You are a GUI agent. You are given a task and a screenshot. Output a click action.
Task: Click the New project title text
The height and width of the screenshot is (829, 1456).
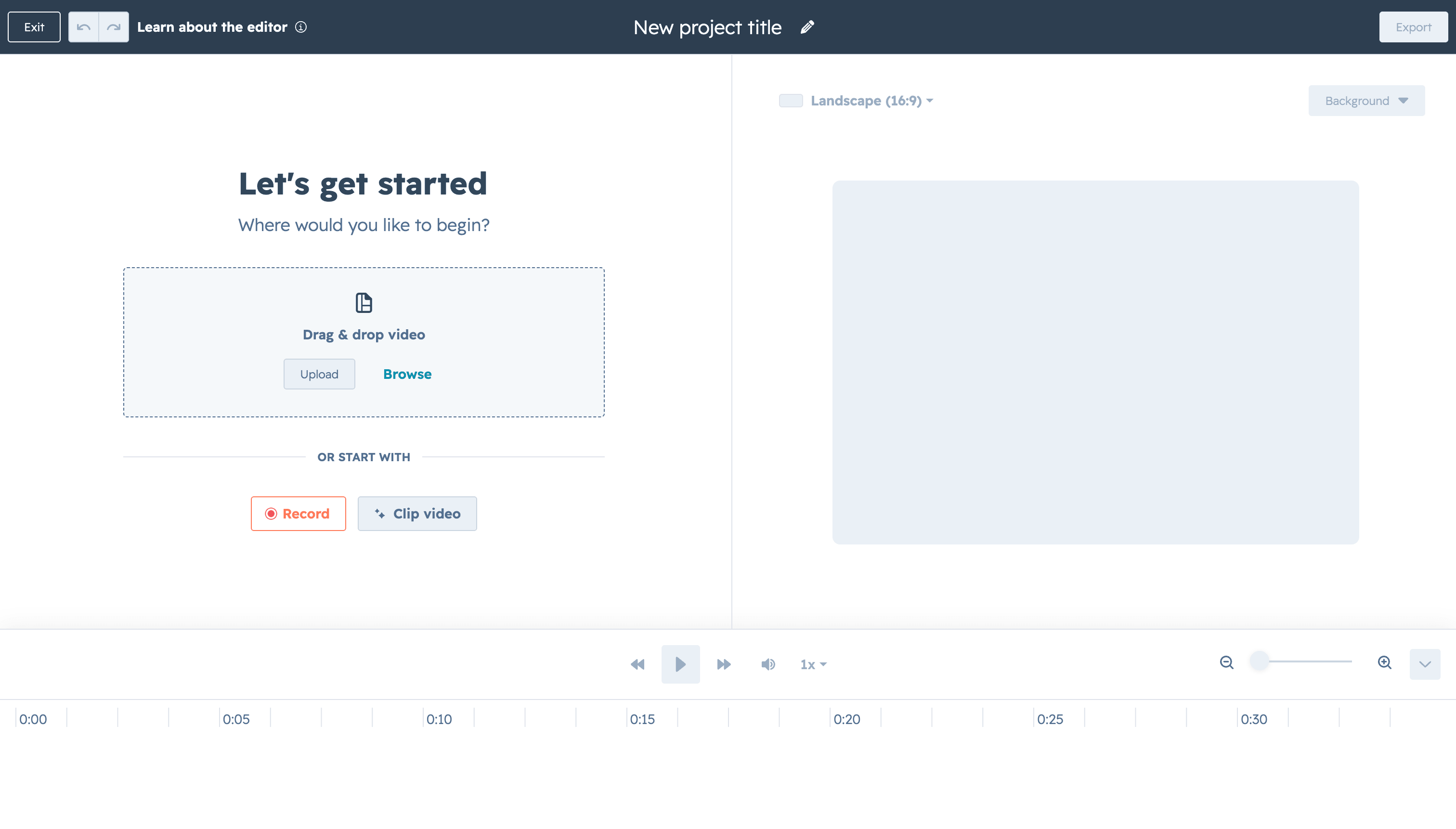click(x=707, y=27)
